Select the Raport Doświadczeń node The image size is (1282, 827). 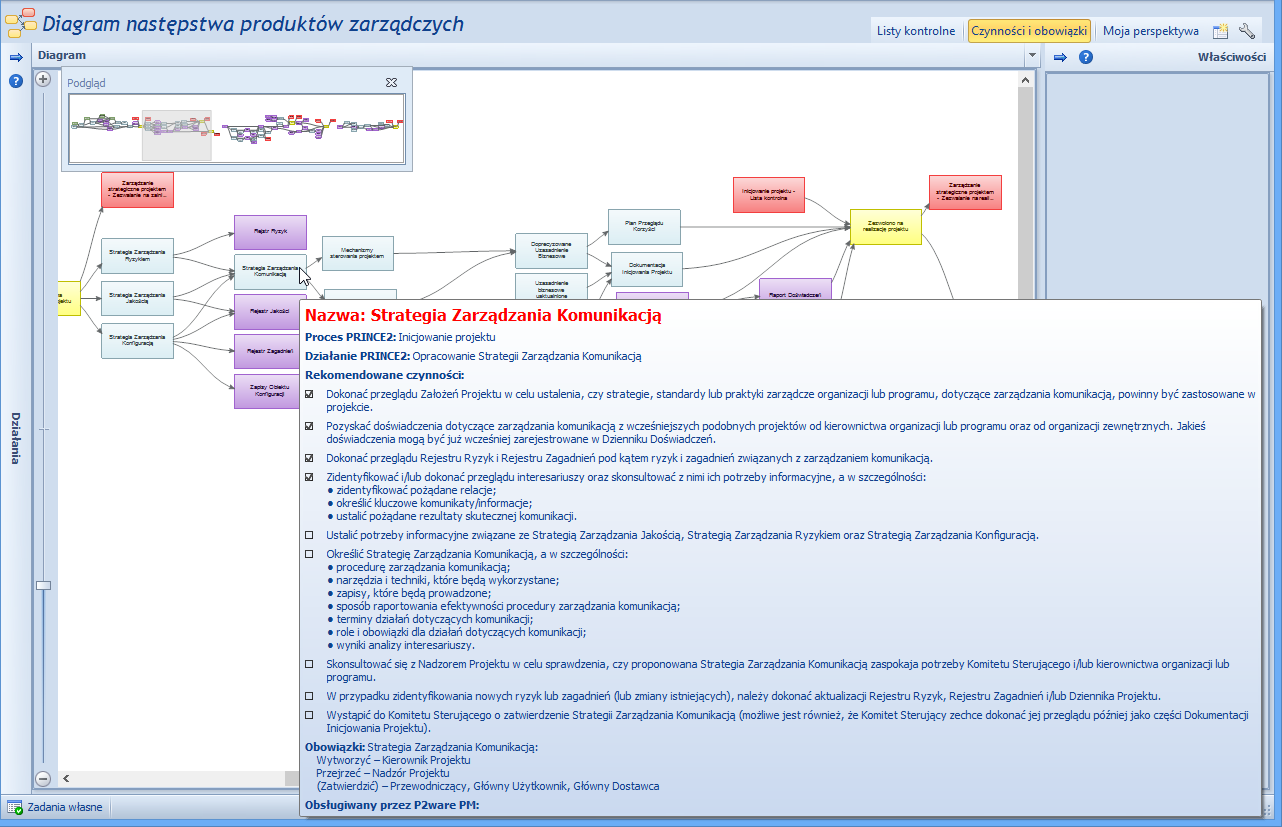pyautogui.click(x=796, y=288)
